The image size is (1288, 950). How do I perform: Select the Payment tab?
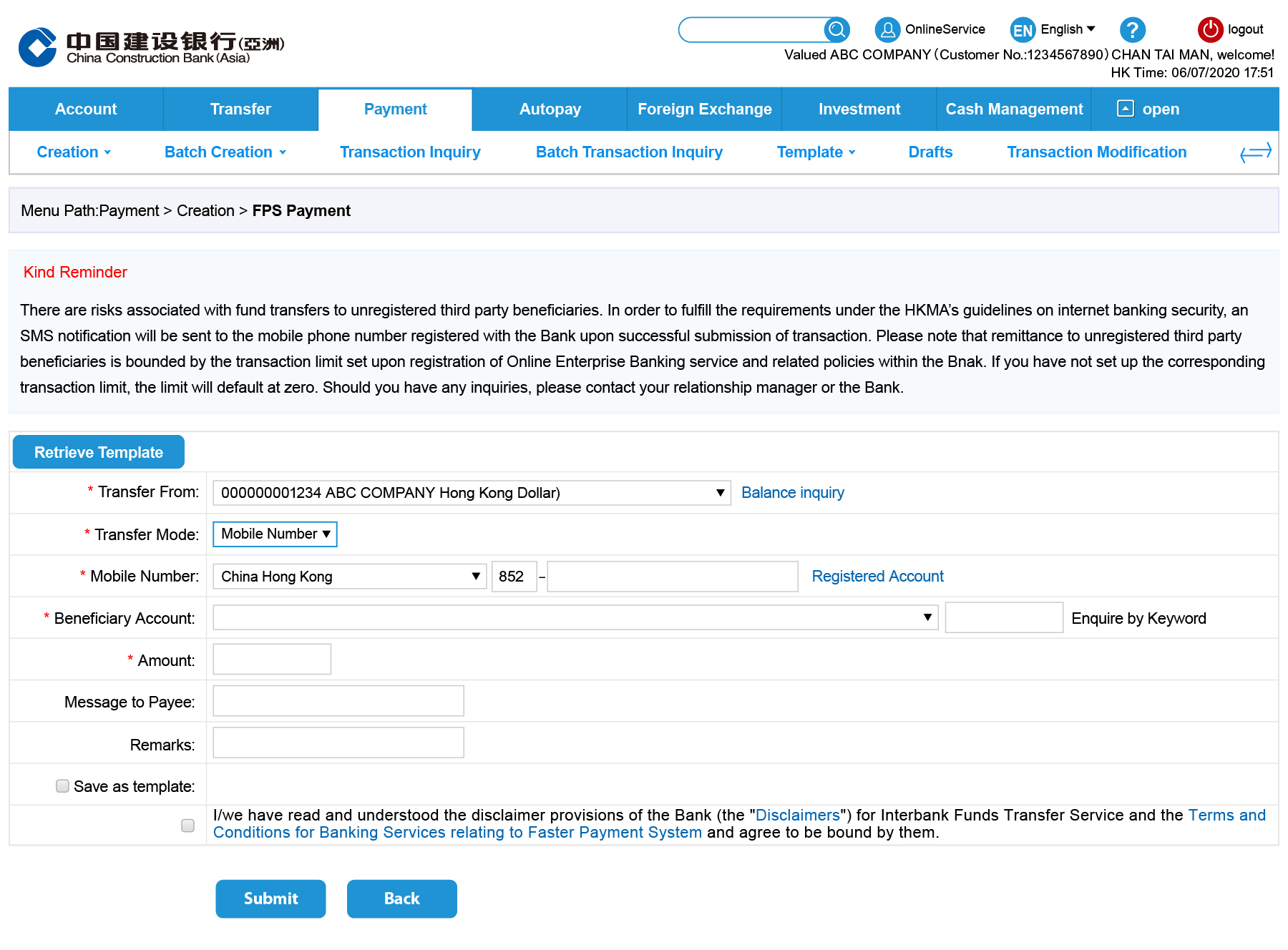[395, 109]
